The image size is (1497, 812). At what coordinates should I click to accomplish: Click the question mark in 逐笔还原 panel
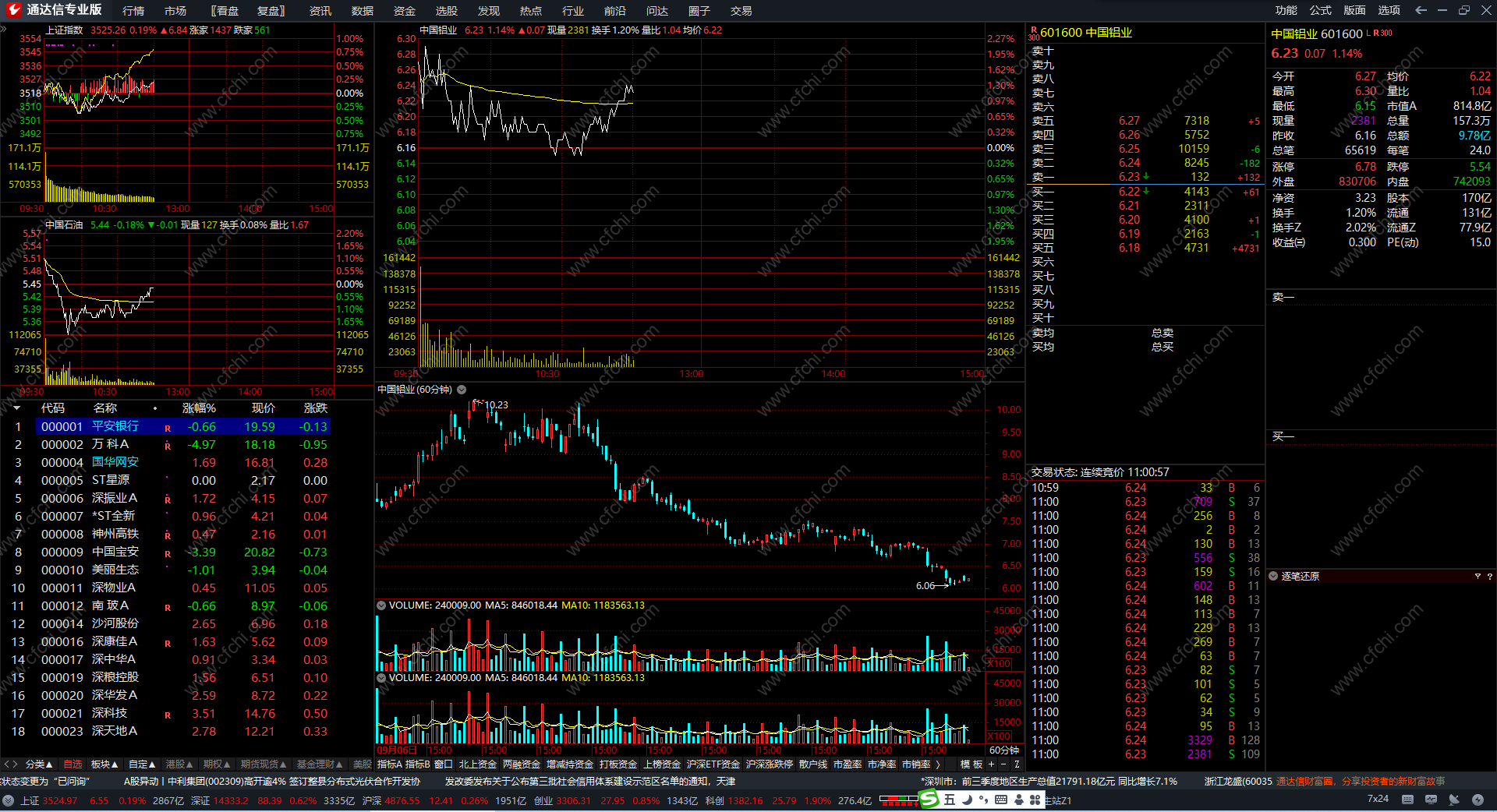pyautogui.click(x=1489, y=577)
